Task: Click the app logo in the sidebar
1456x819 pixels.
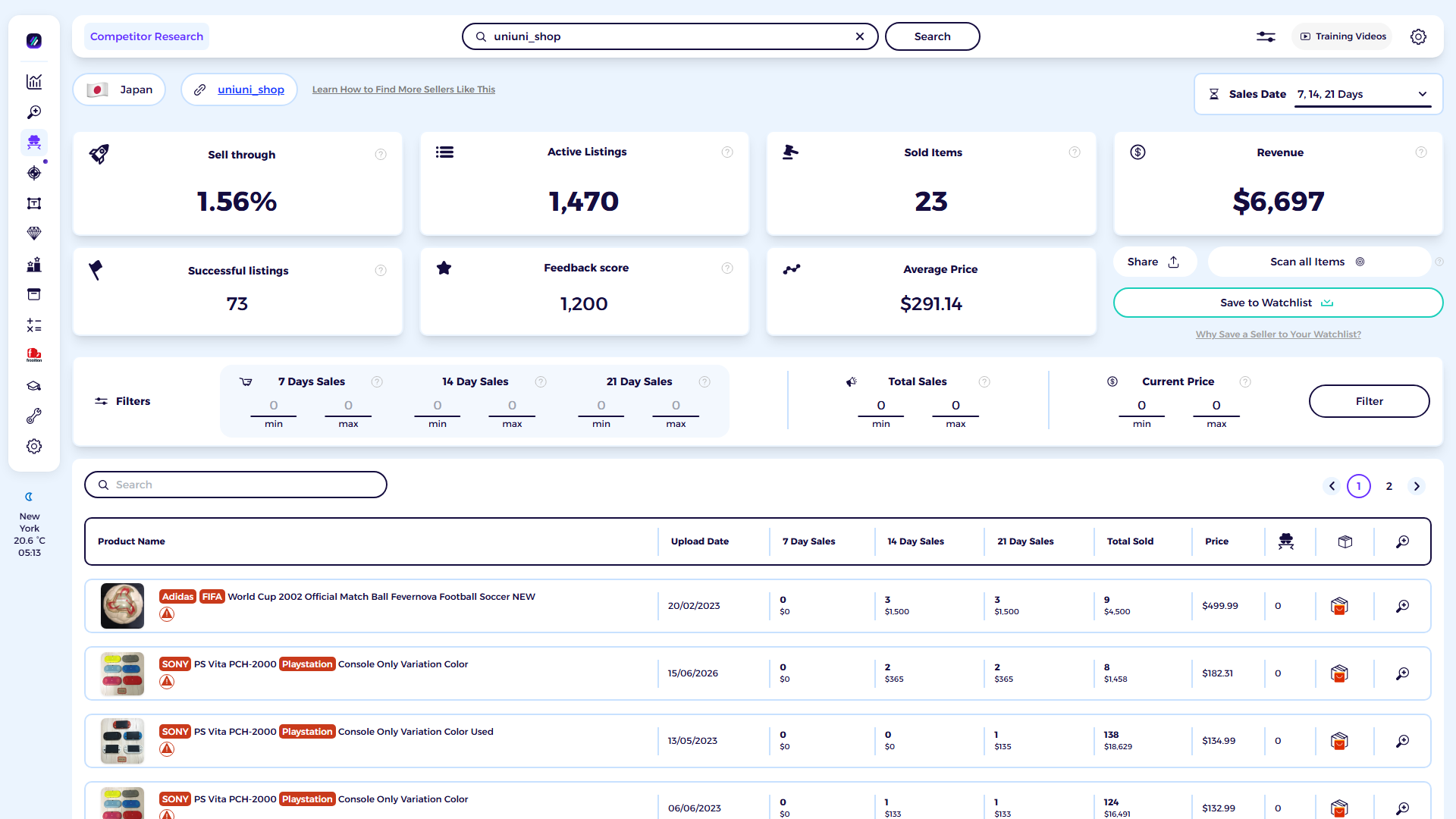Action: [34, 41]
